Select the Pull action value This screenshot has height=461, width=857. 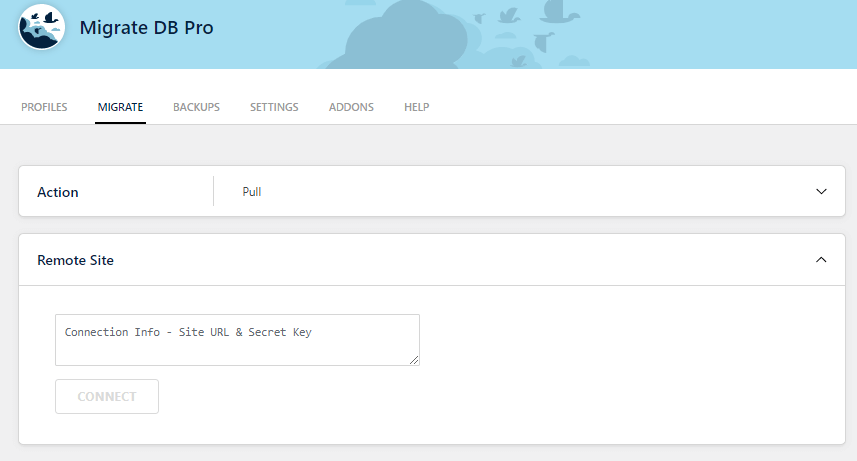(252, 192)
